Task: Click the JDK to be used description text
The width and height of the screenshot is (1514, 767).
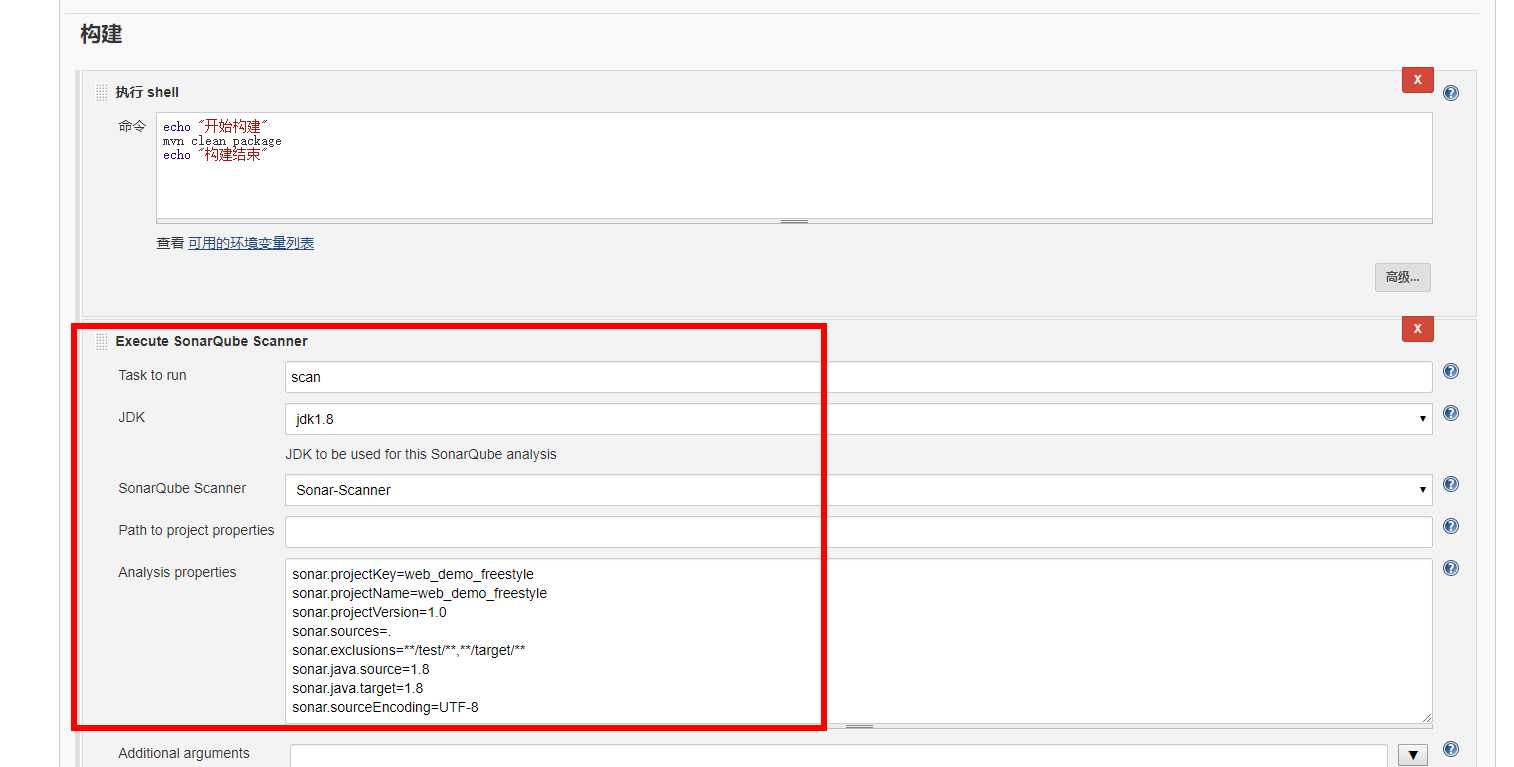Action: (421, 454)
